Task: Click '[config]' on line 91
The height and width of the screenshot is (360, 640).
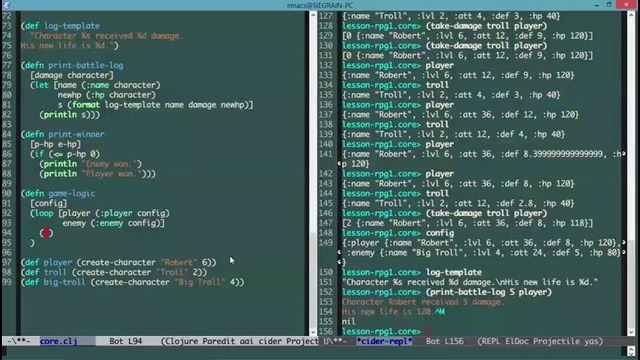Action: 49,203
